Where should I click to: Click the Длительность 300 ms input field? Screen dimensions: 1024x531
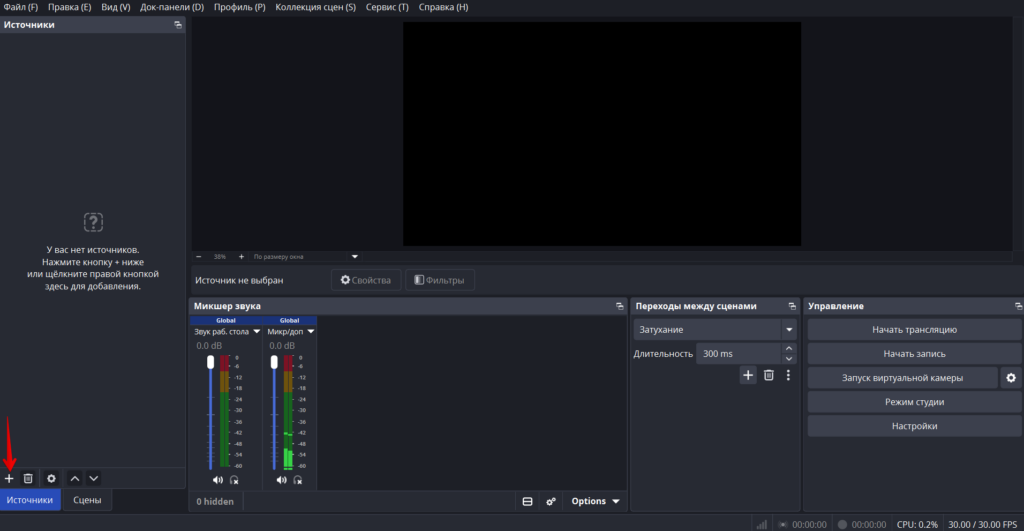(x=739, y=354)
